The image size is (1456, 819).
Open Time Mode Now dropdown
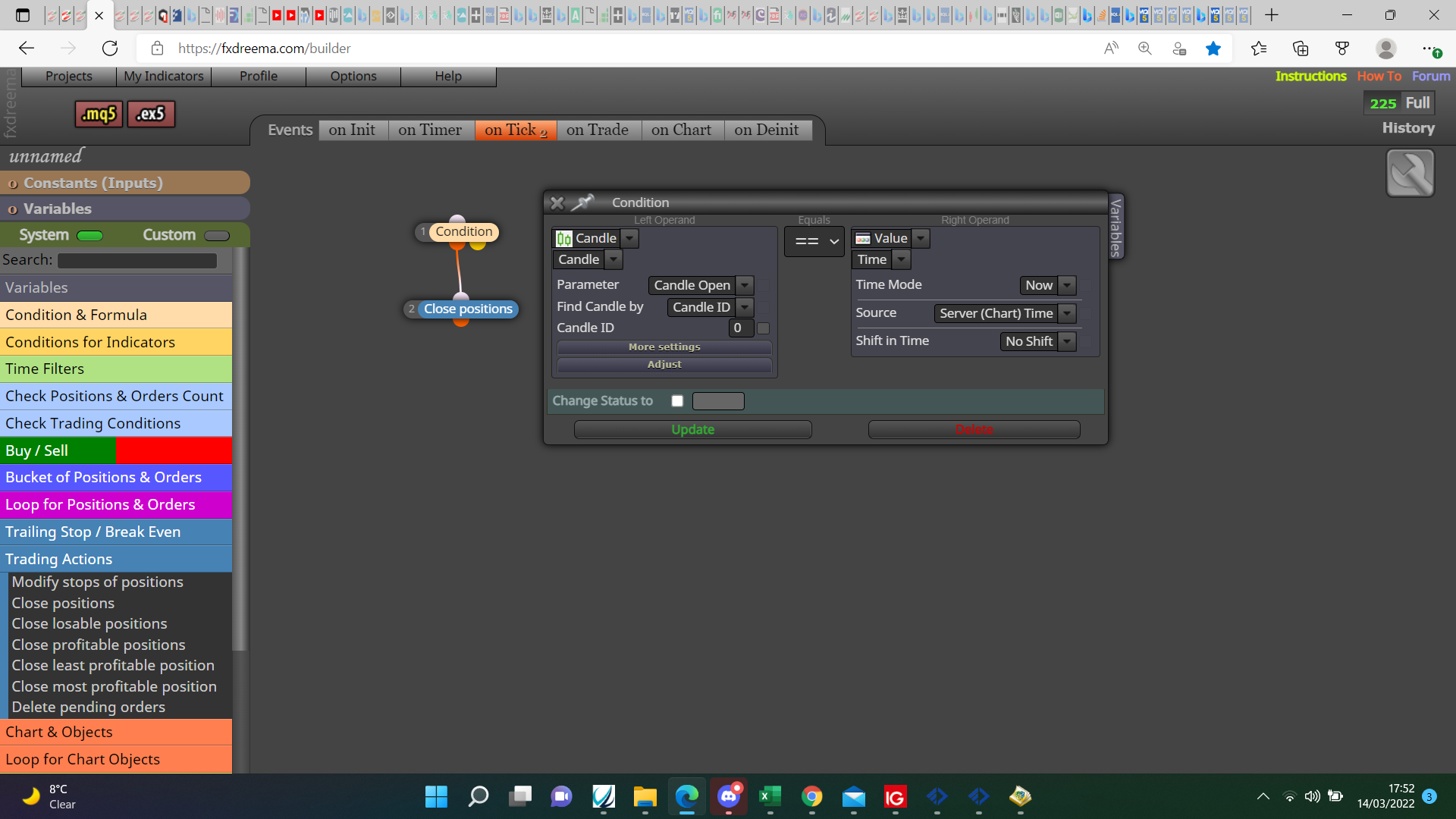pyautogui.click(x=1068, y=285)
